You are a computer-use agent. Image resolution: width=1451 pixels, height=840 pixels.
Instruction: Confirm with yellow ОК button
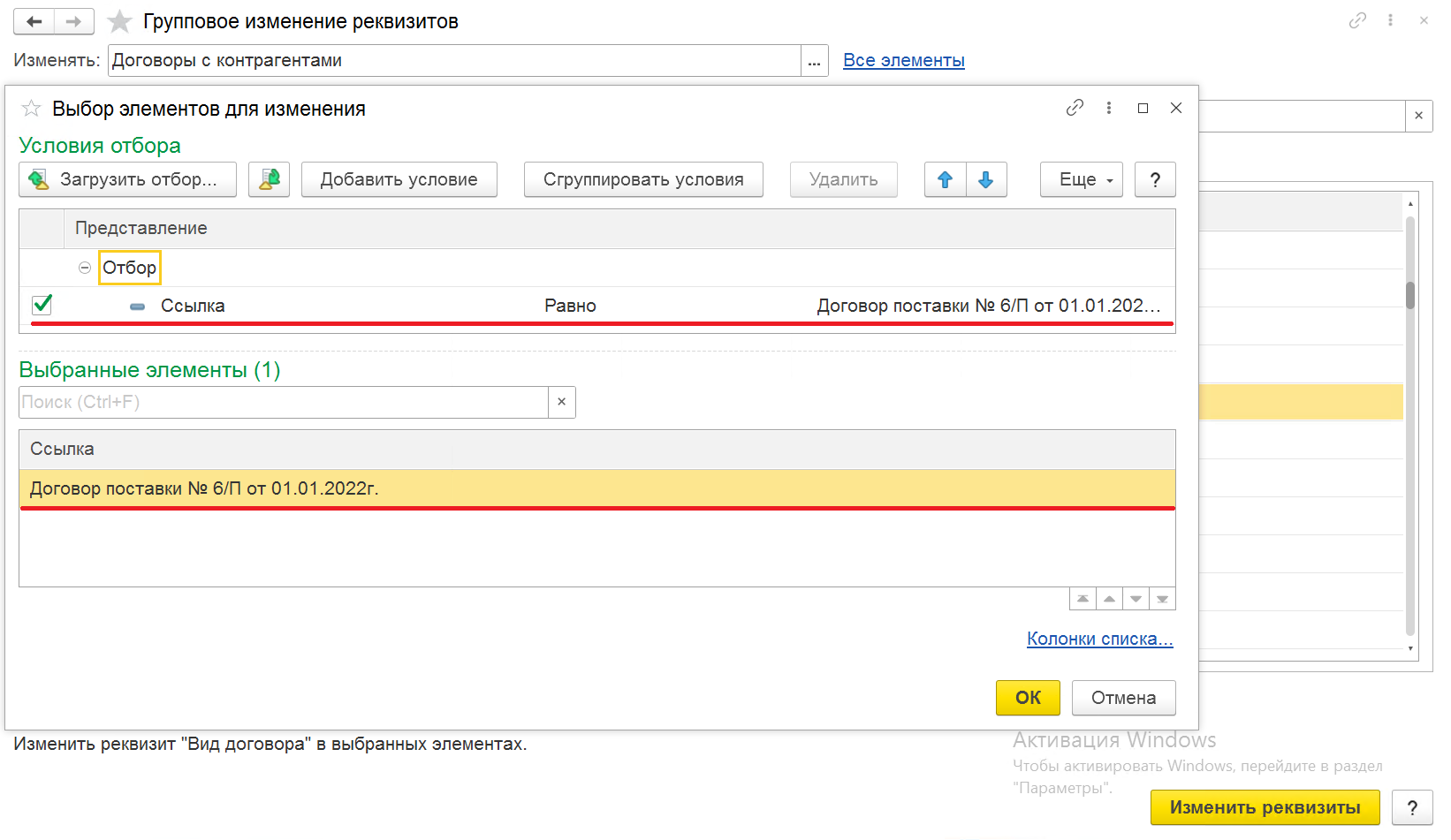pyautogui.click(x=1028, y=698)
